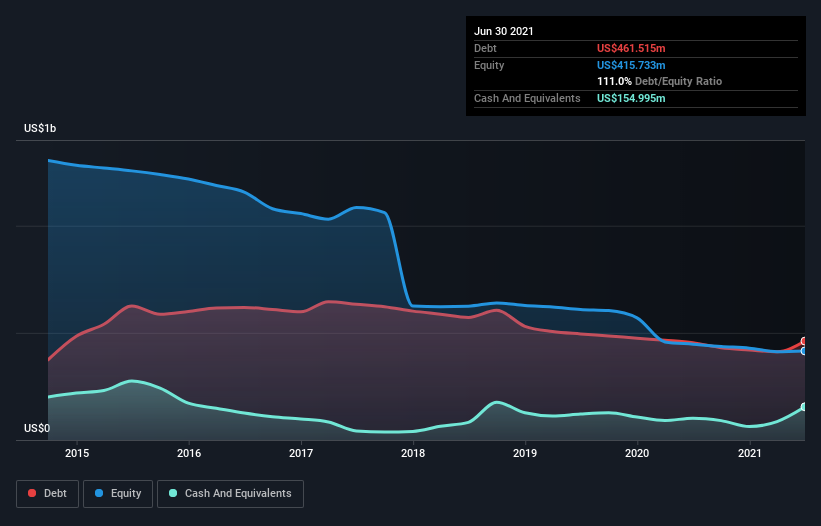Click the 2016 x-axis label
821x526 pixels.
(x=189, y=453)
